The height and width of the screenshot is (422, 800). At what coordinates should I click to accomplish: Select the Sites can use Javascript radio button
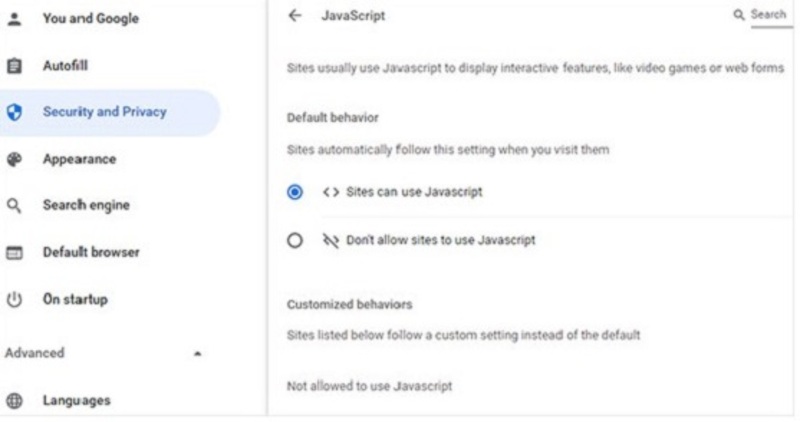pyautogui.click(x=295, y=192)
